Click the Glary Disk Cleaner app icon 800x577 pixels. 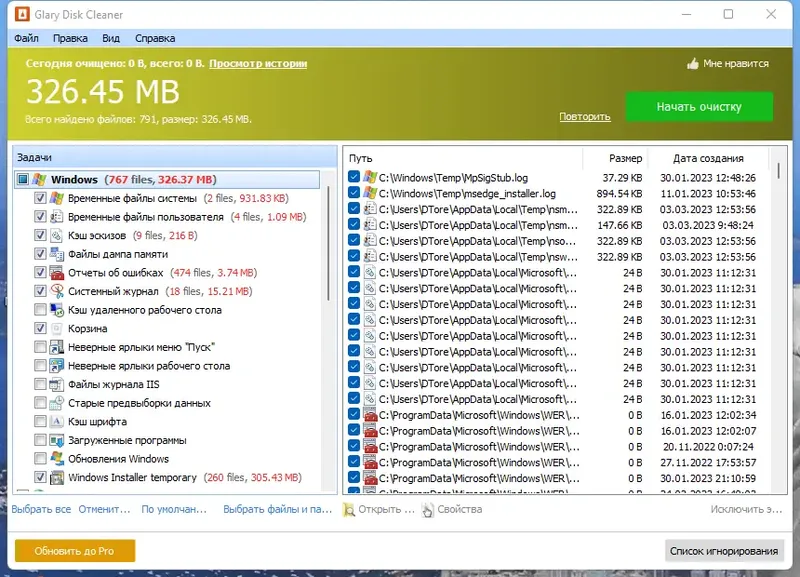[22, 14]
